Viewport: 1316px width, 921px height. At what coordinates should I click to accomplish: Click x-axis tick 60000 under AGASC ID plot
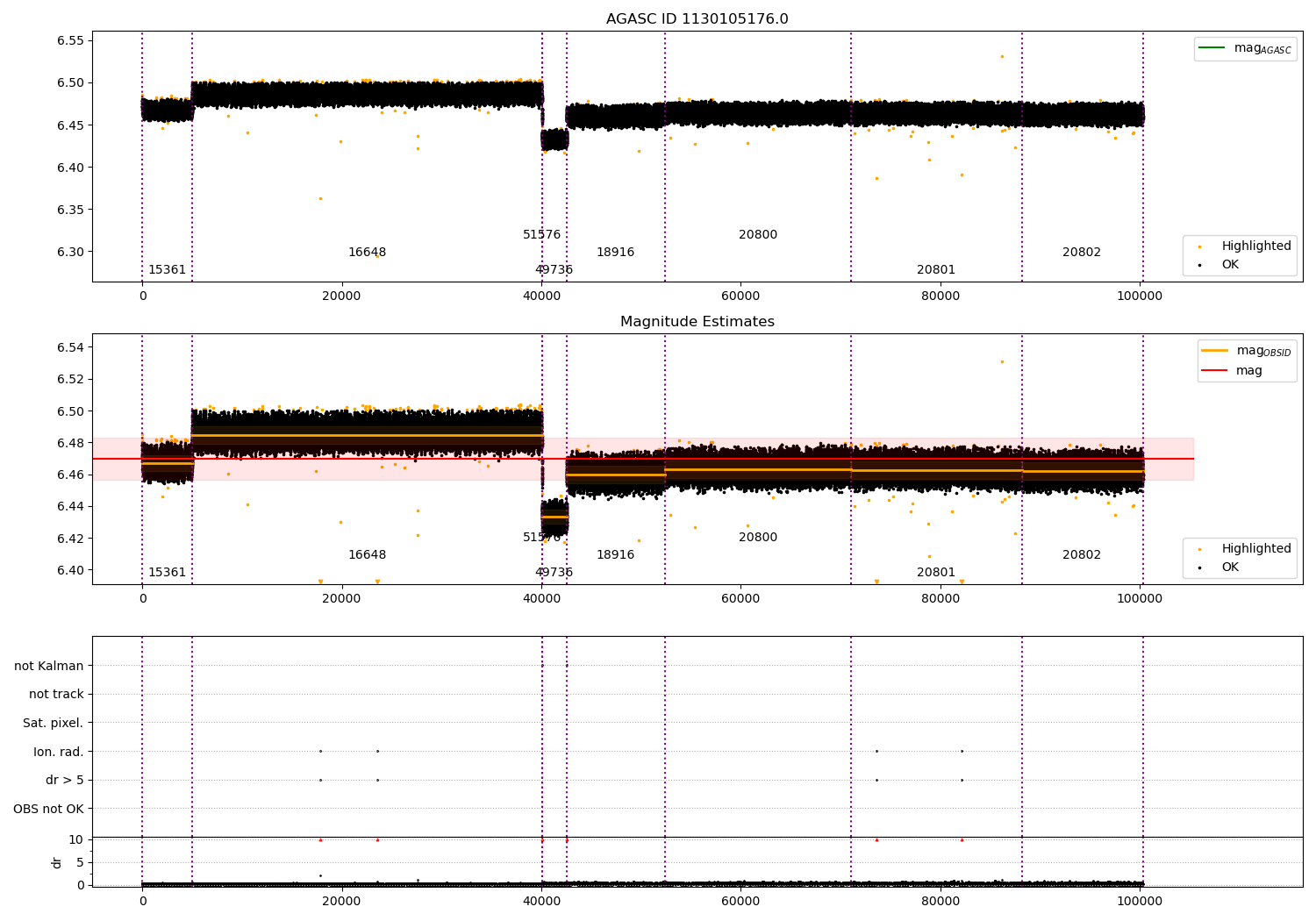tap(740, 296)
